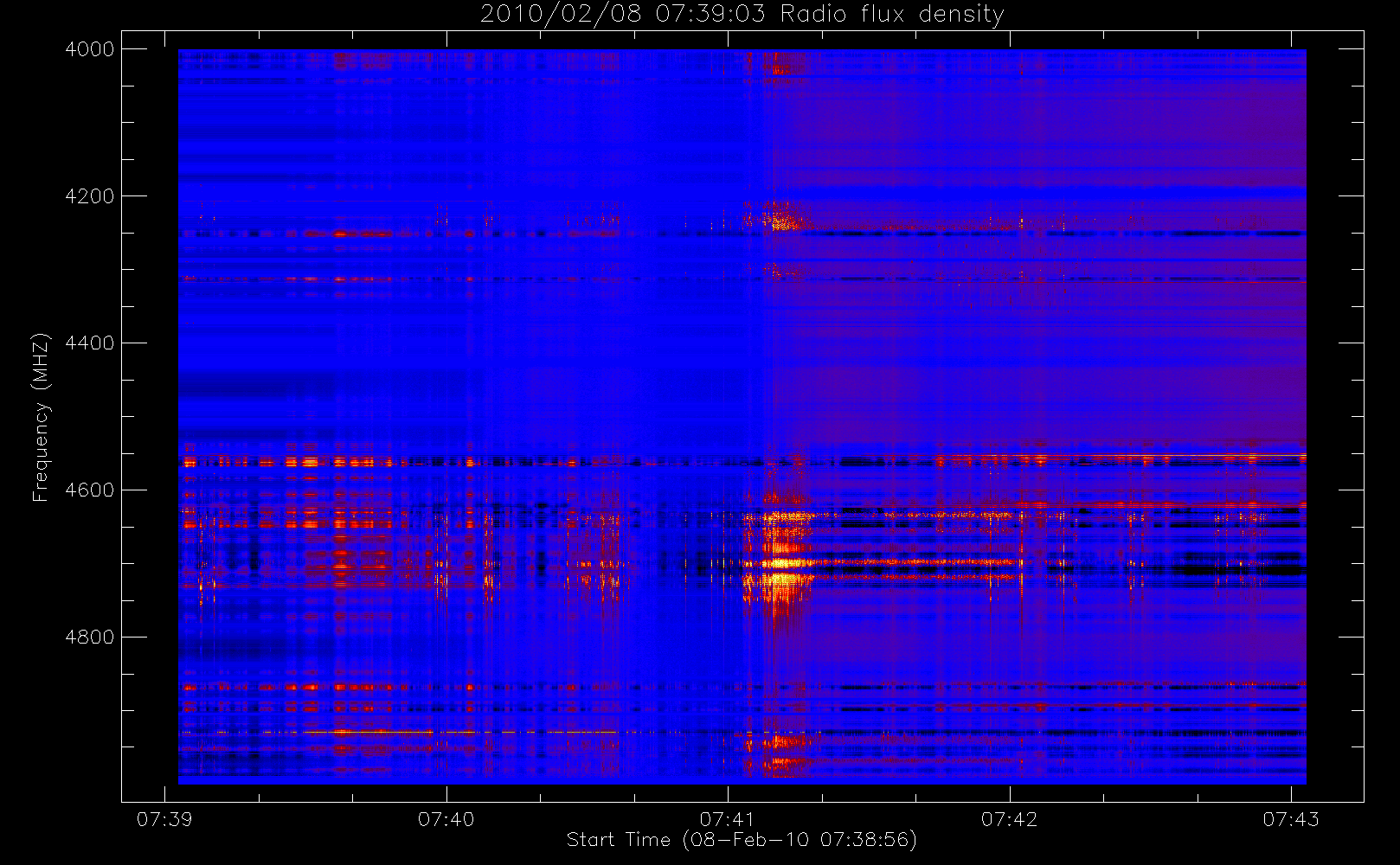The height and width of the screenshot is (865, 1400).
Task: Click the 4600 frequency tick label
Action: 90,490
